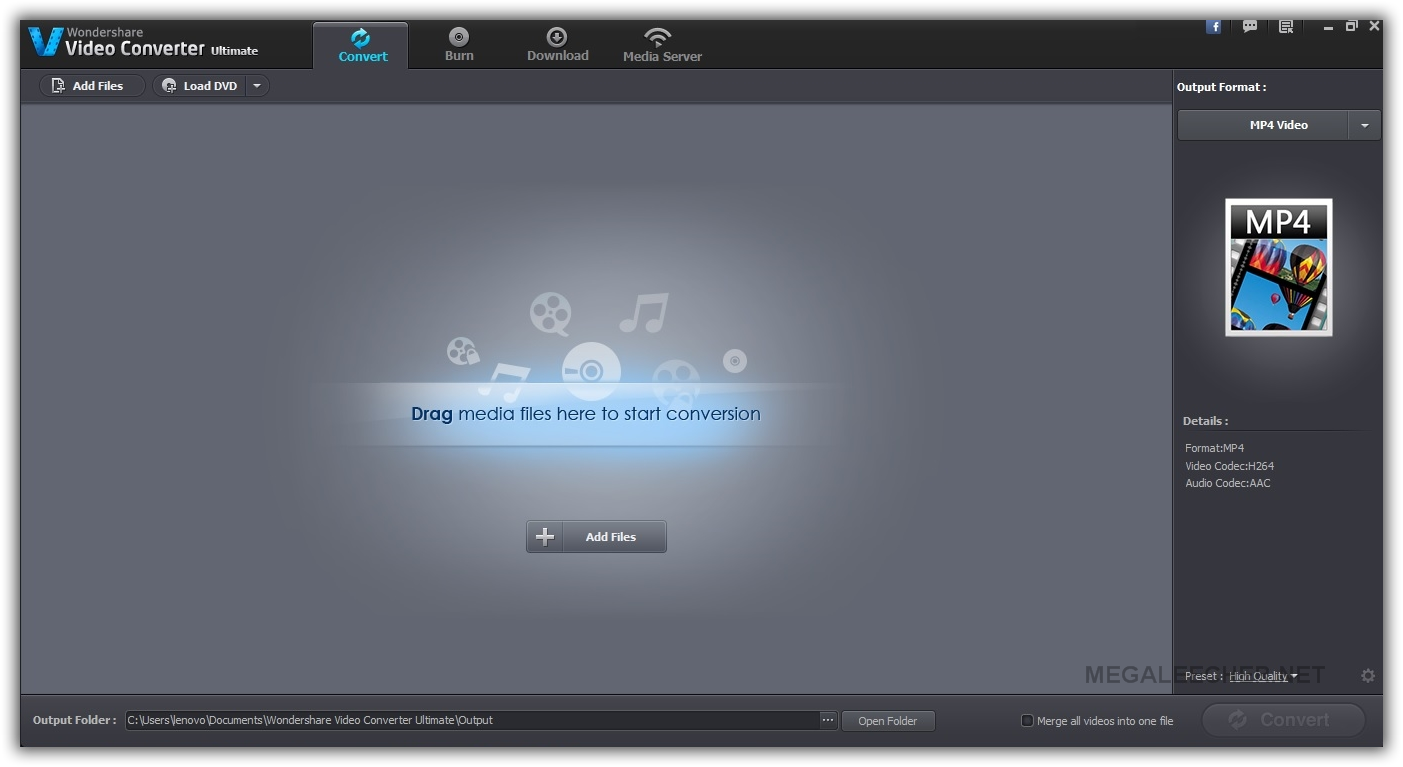The height and width of the screenshot is (767, 1403).
Task: Click the large Add Files button
Action: (595, 536)
